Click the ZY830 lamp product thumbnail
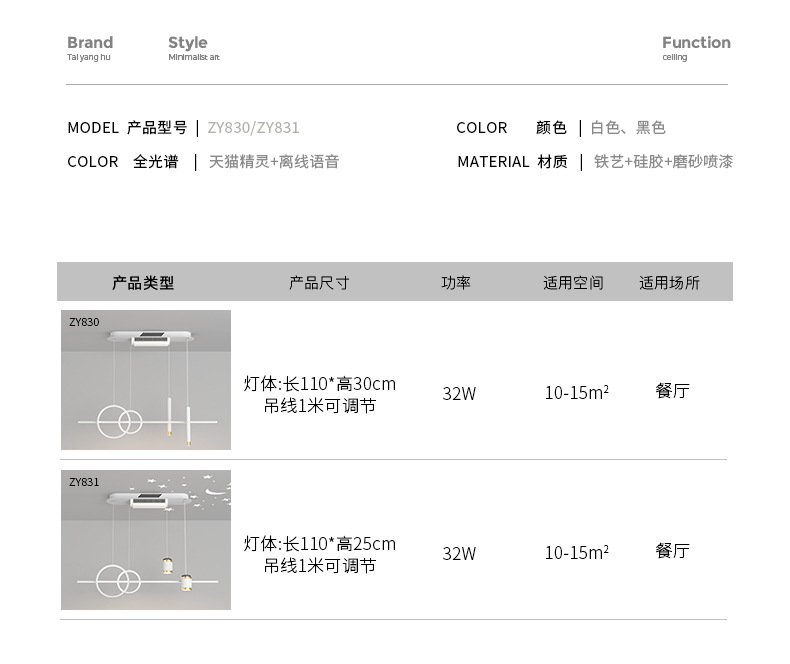The image size is (790, 664). 146,380
